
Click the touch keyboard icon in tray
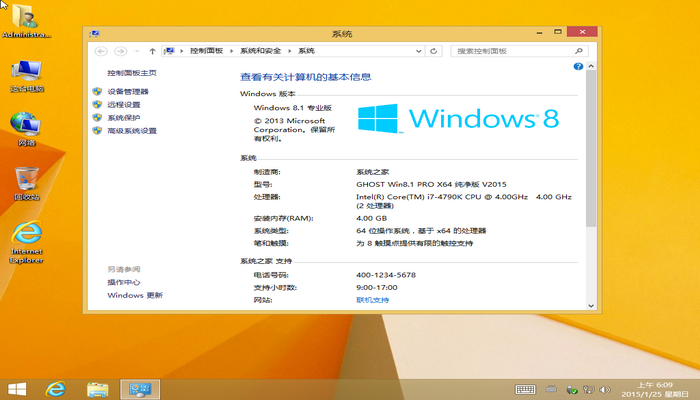coord(525,388)
